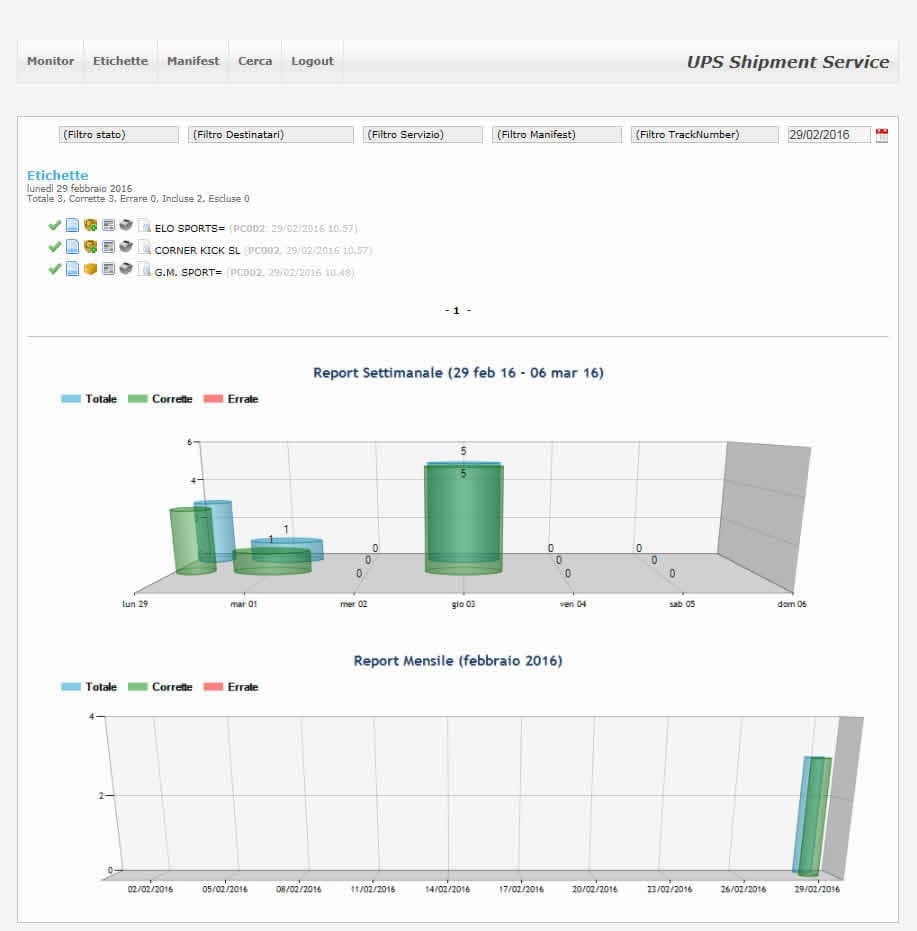Click the Report Settimanale chart title
The width and height of the screenshot is (917, 931).
click(x=458, y=373)
